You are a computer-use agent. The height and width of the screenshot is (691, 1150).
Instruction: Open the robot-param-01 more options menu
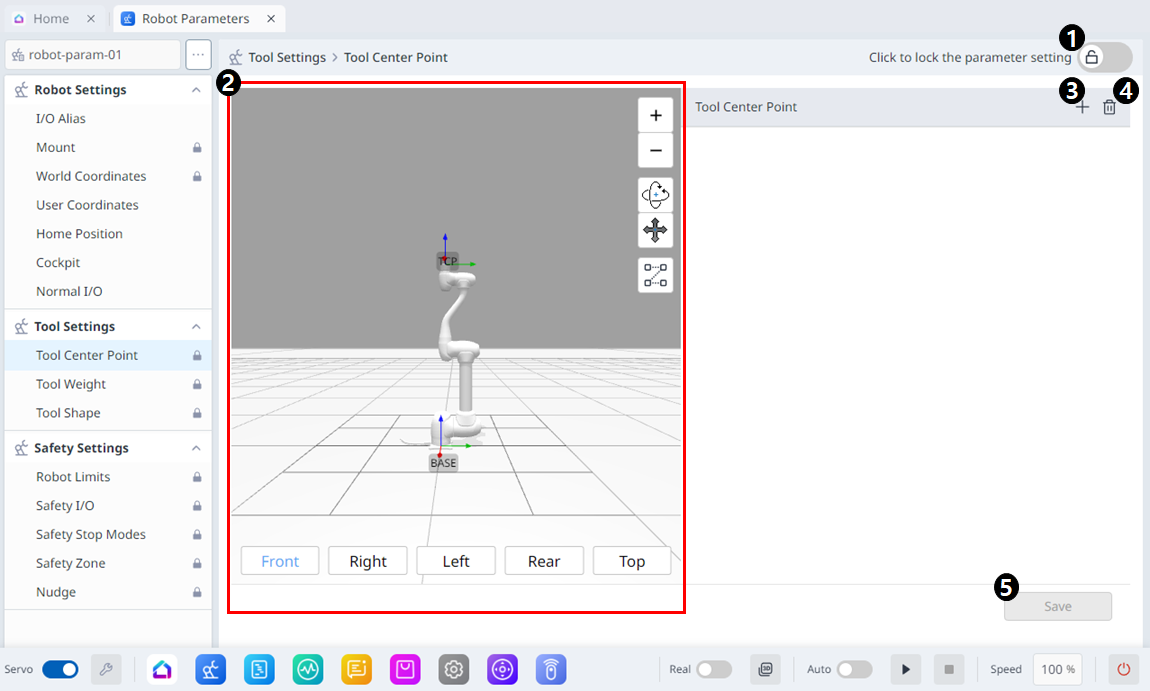pos(198,55)
